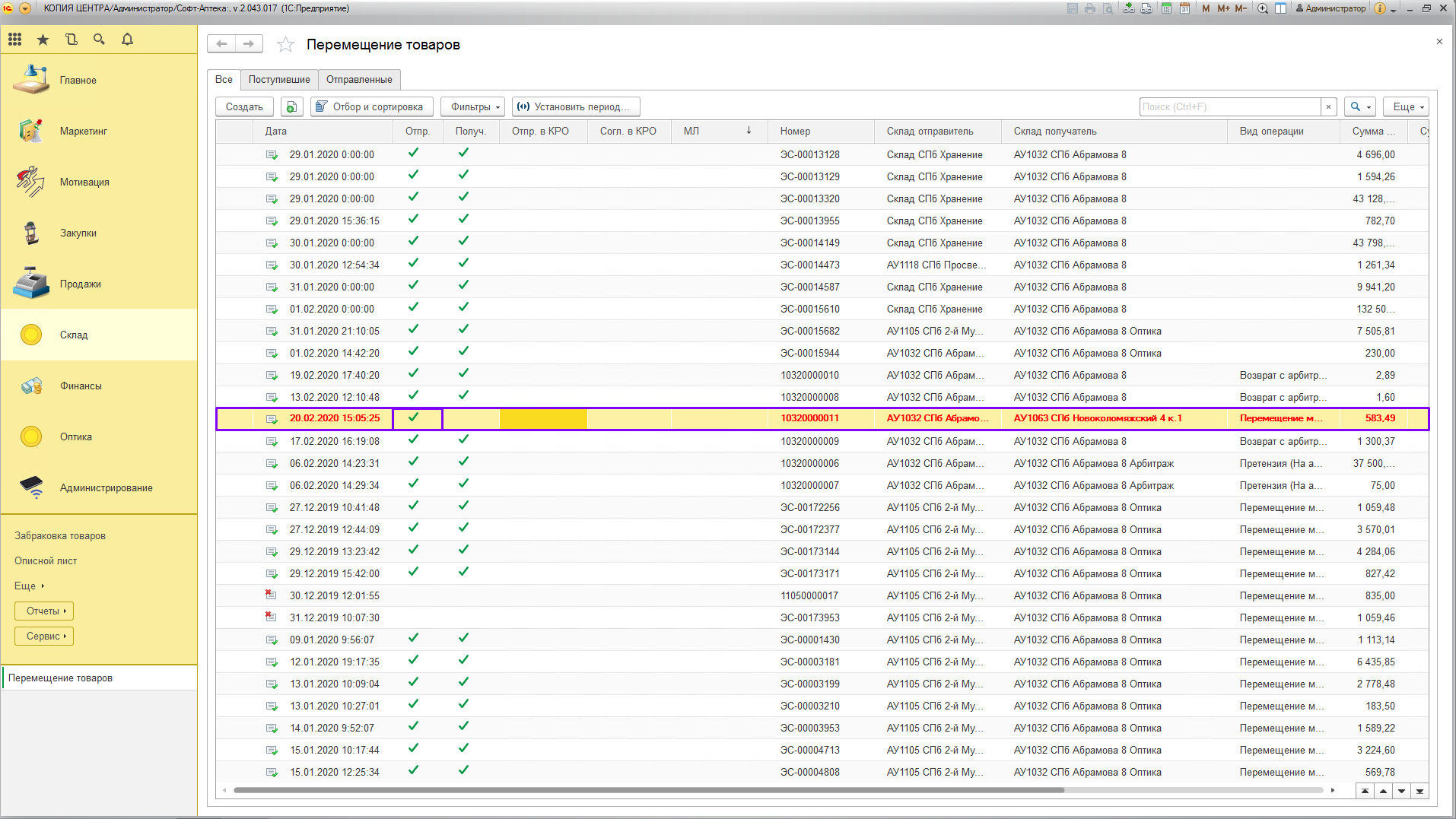Image resolution: width=1456 pixels, height=819 pixels.
Task: Open the history icon in left panel
Action: coord(72,40)
